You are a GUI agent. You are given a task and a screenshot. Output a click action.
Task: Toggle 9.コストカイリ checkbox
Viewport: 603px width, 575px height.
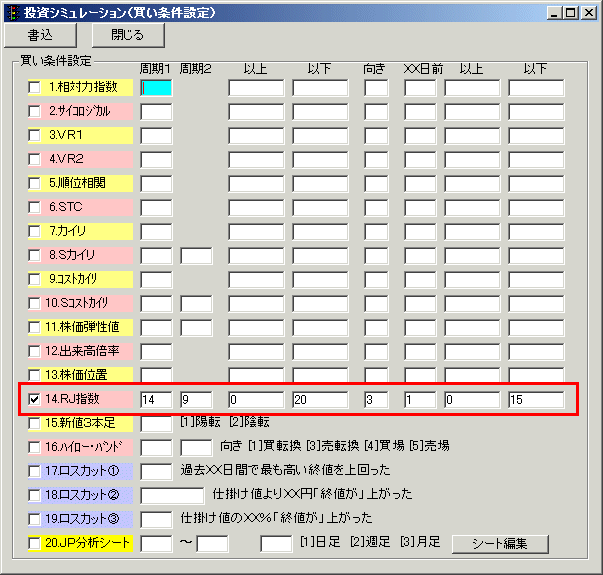(x=34, y=279)
